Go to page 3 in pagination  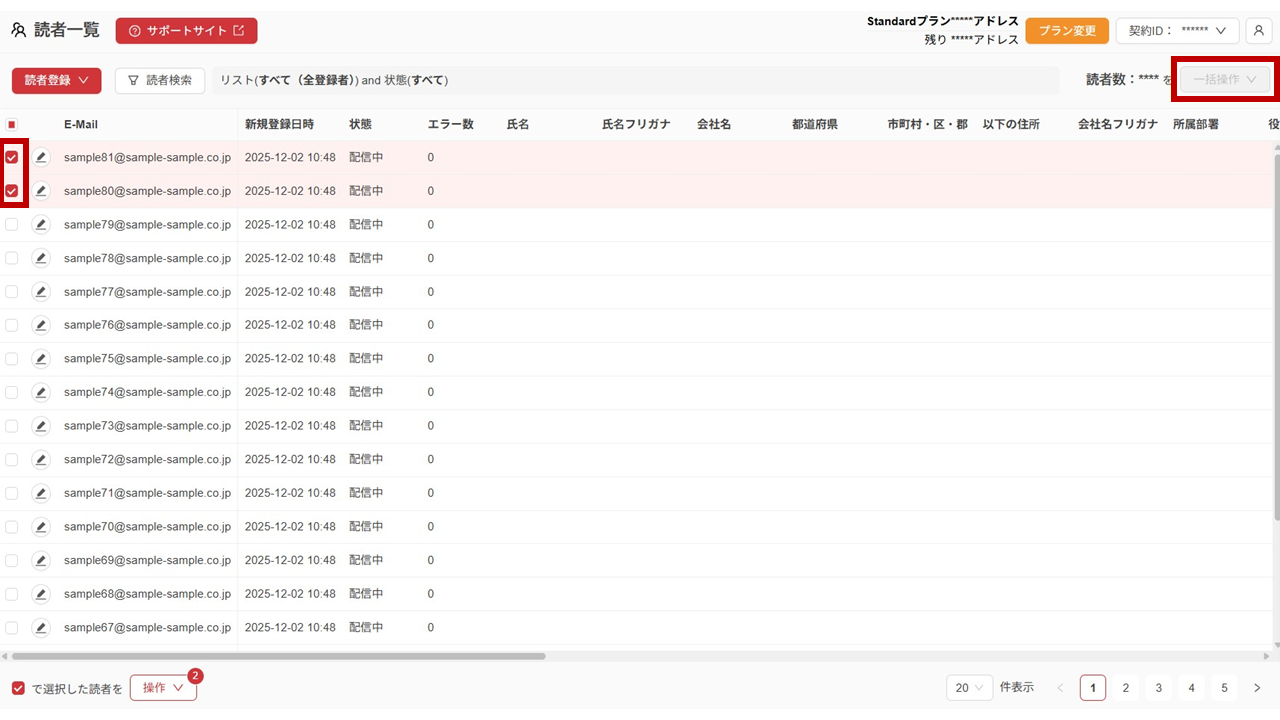click(x=1158, y=688)
